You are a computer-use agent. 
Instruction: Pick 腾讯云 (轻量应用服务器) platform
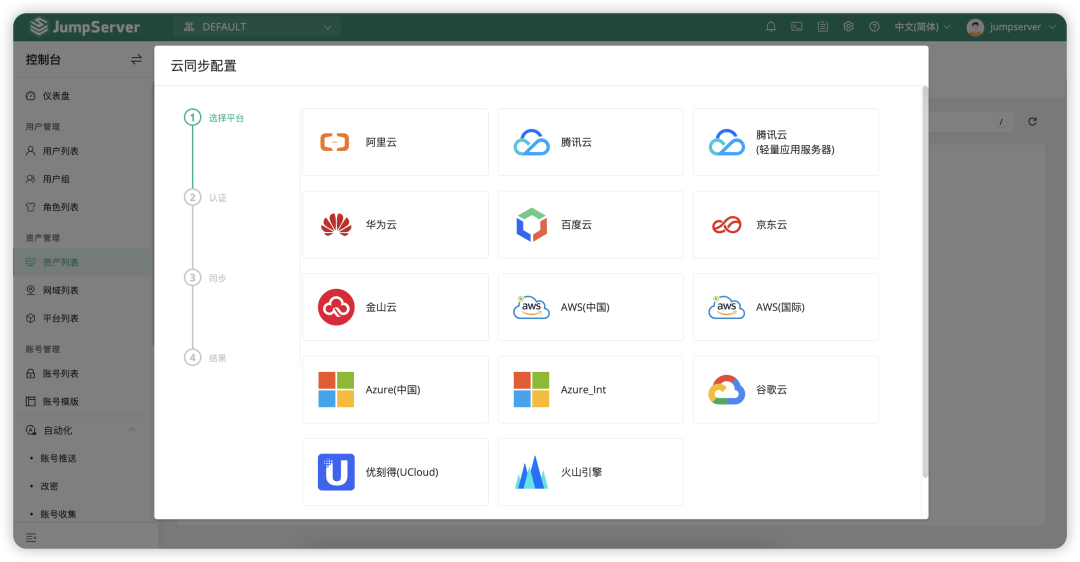(786, 142)
